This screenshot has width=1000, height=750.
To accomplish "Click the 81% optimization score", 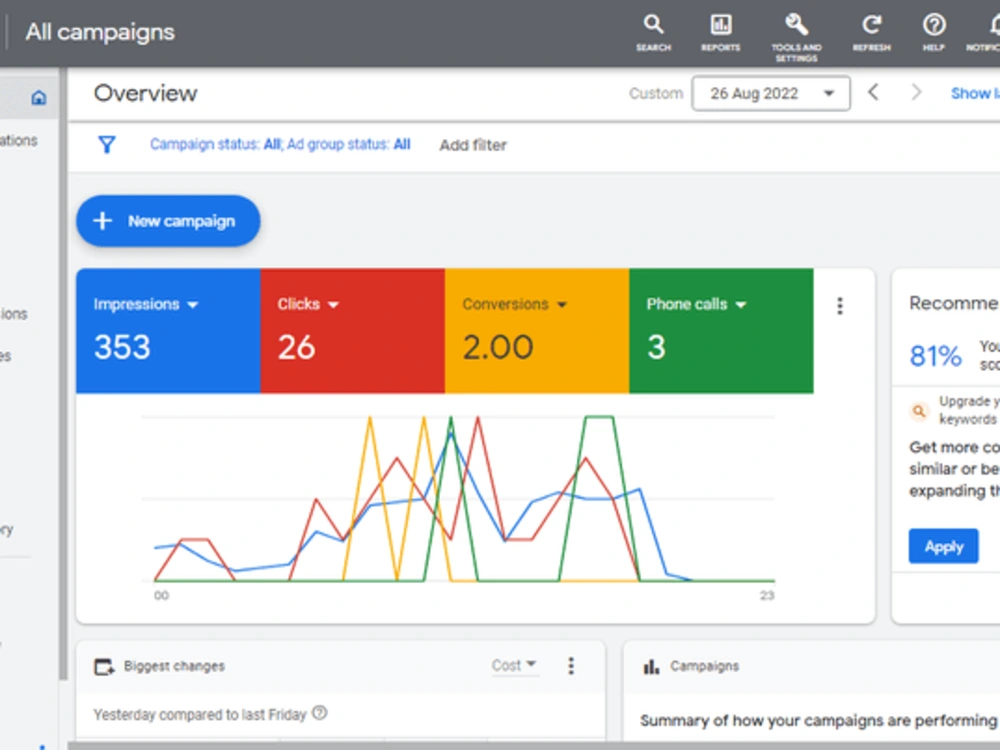I will coord(935,356).
